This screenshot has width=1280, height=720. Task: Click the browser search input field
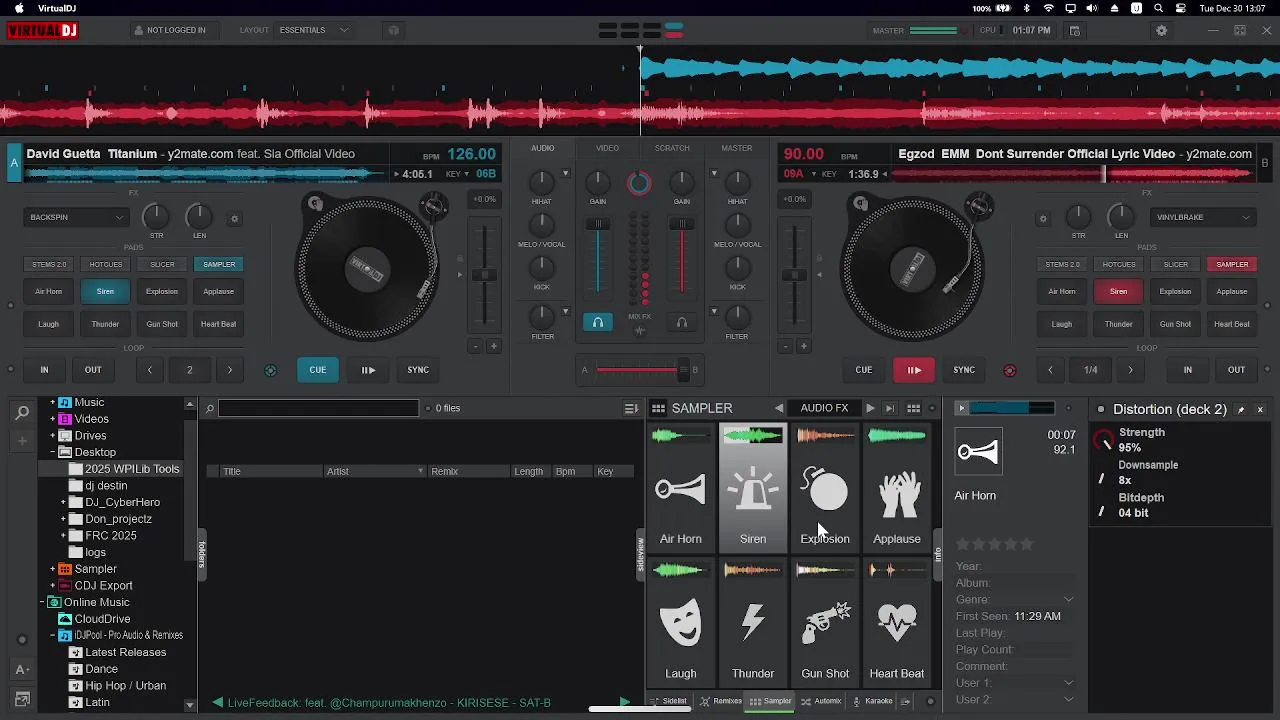[x=318, y=408]
